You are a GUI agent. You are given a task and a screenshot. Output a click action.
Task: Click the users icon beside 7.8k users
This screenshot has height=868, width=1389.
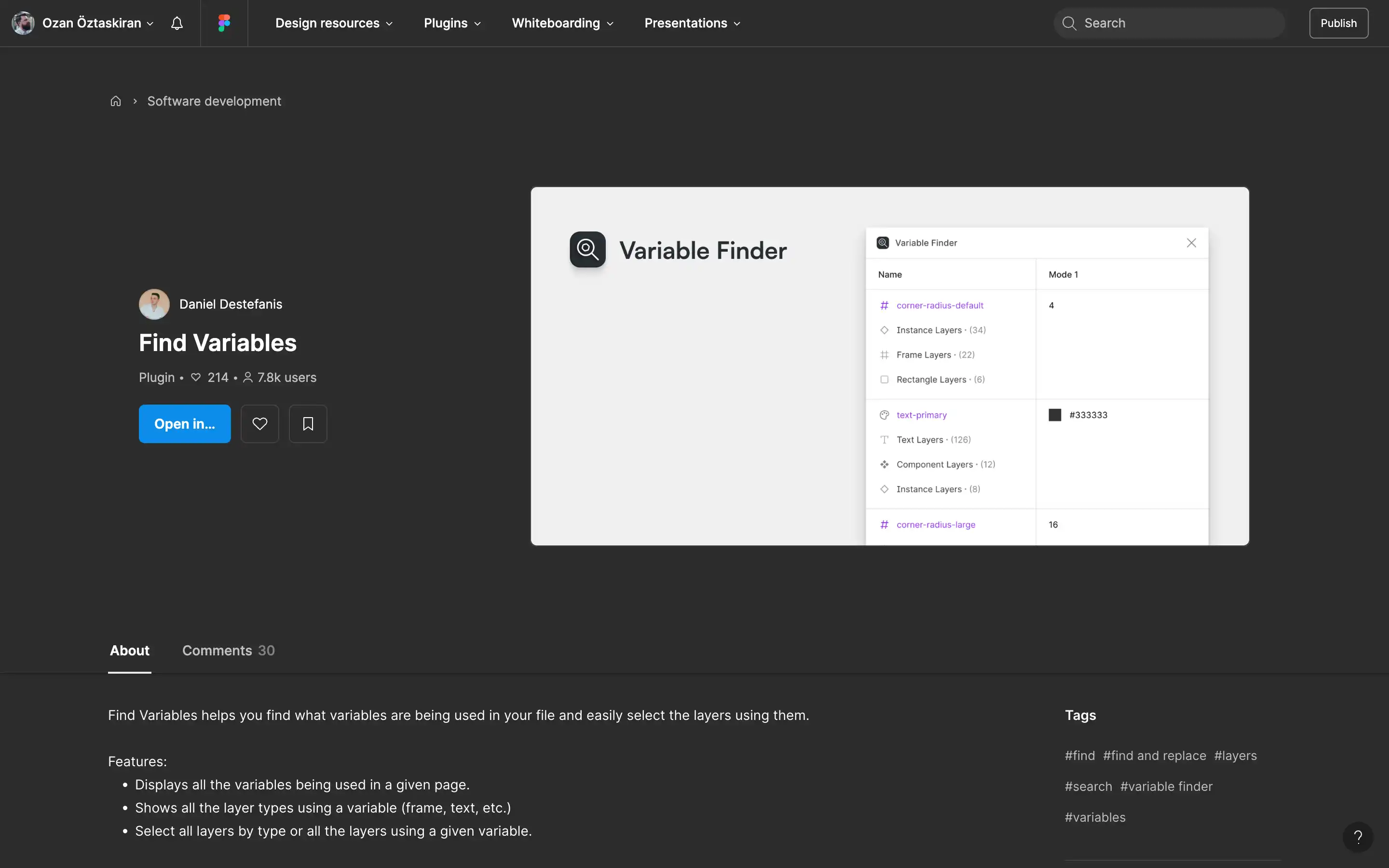point(247,377)
